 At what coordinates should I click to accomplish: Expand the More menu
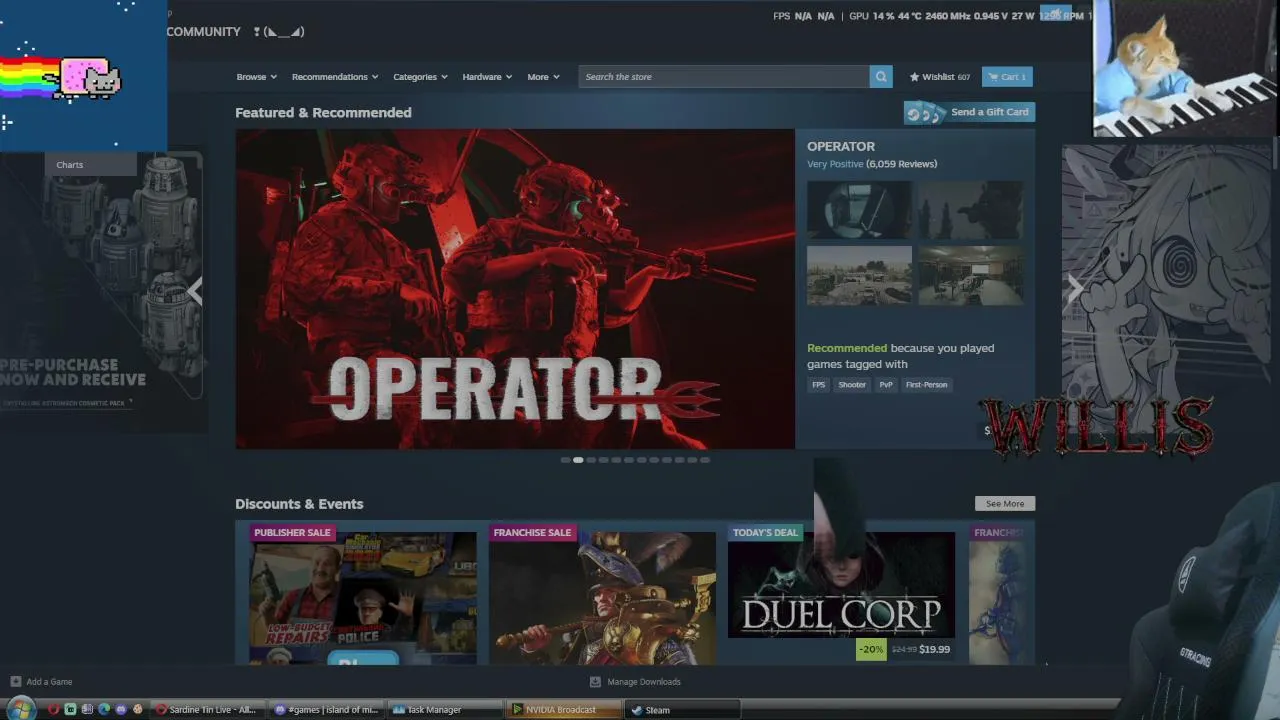click(543, 77)
